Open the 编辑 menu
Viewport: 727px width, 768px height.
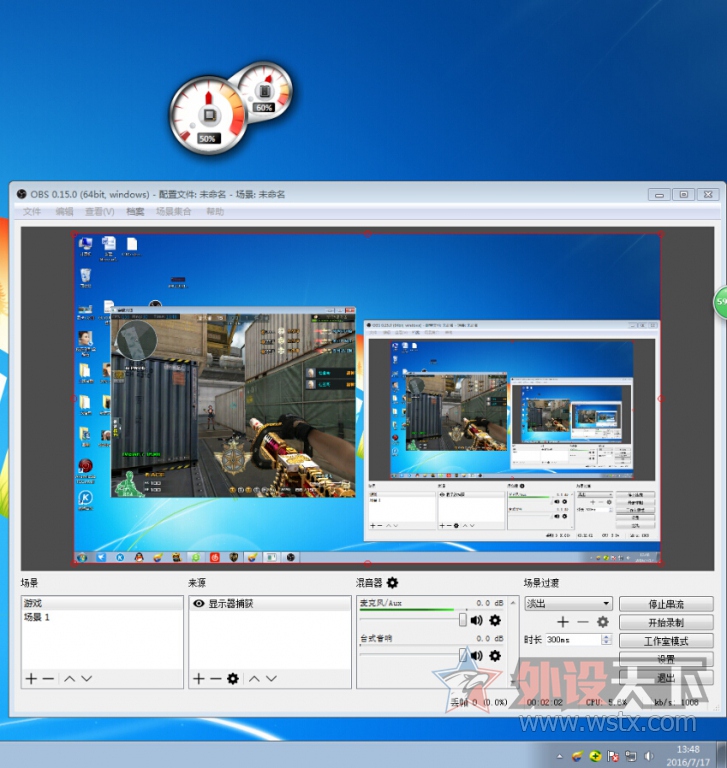coord(64,212)
